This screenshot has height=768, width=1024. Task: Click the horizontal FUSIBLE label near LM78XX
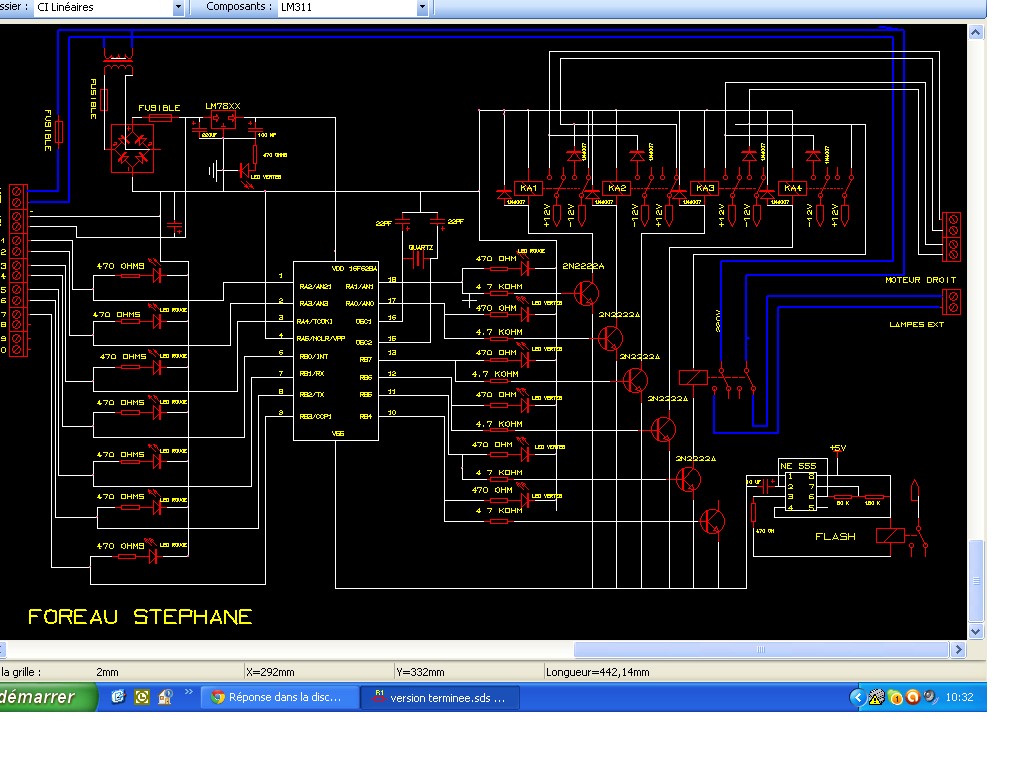tap(159, 108)
